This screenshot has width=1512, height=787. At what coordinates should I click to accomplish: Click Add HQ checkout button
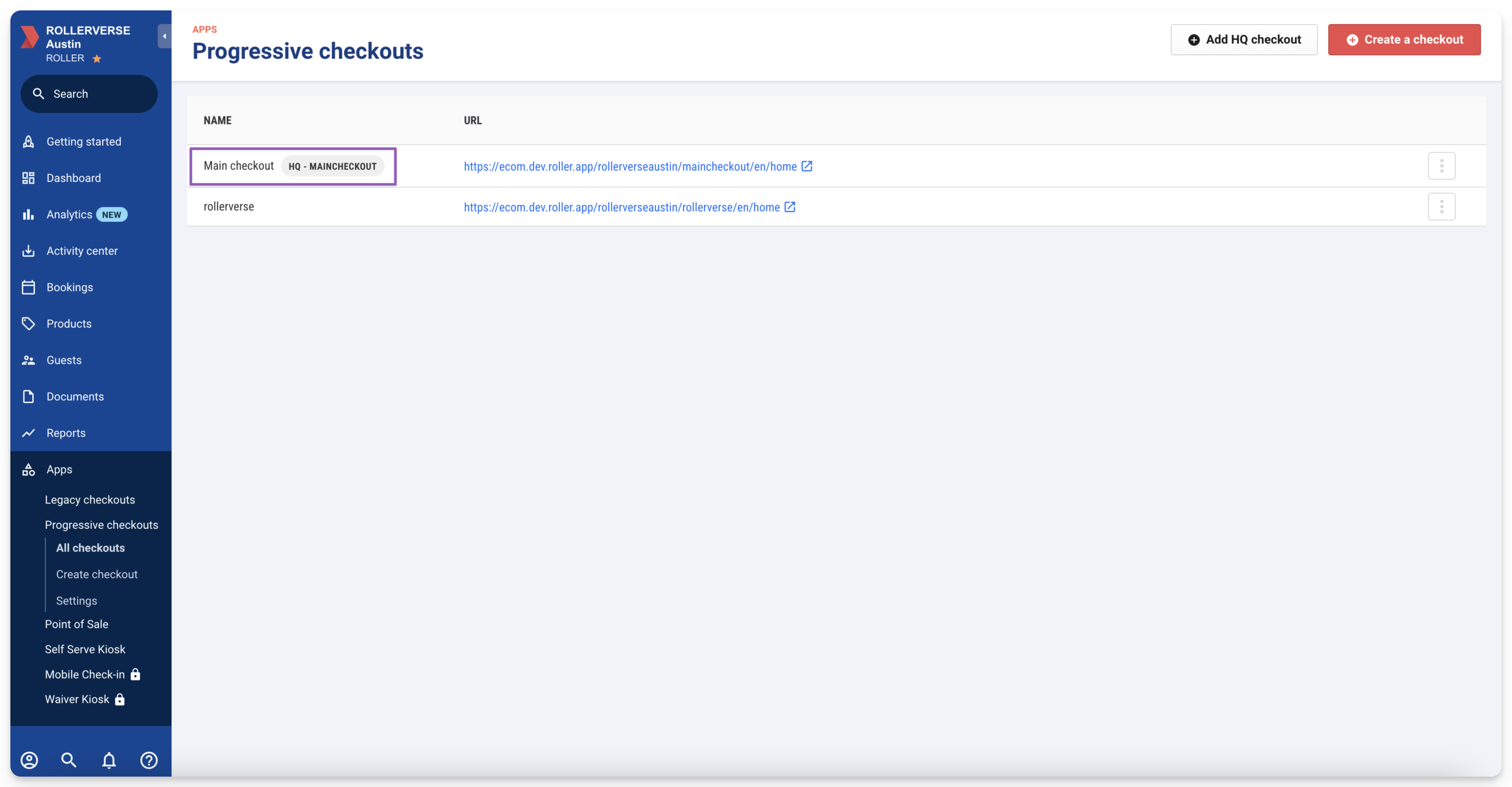coord(1244,39)
